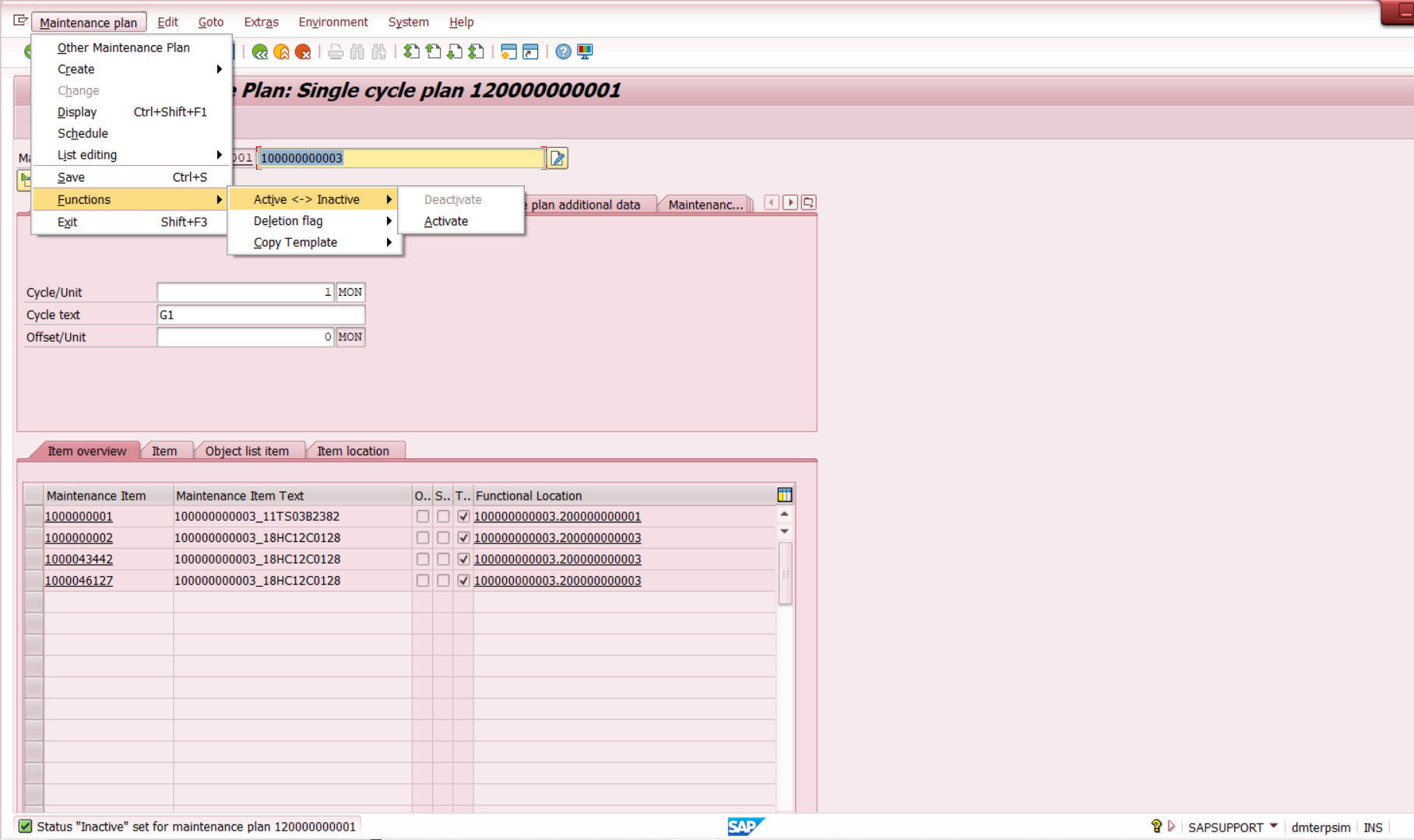Click the Create New Session icon
Image resolution: width=1414 pixels, height=840 pixels.
point(508,52)
